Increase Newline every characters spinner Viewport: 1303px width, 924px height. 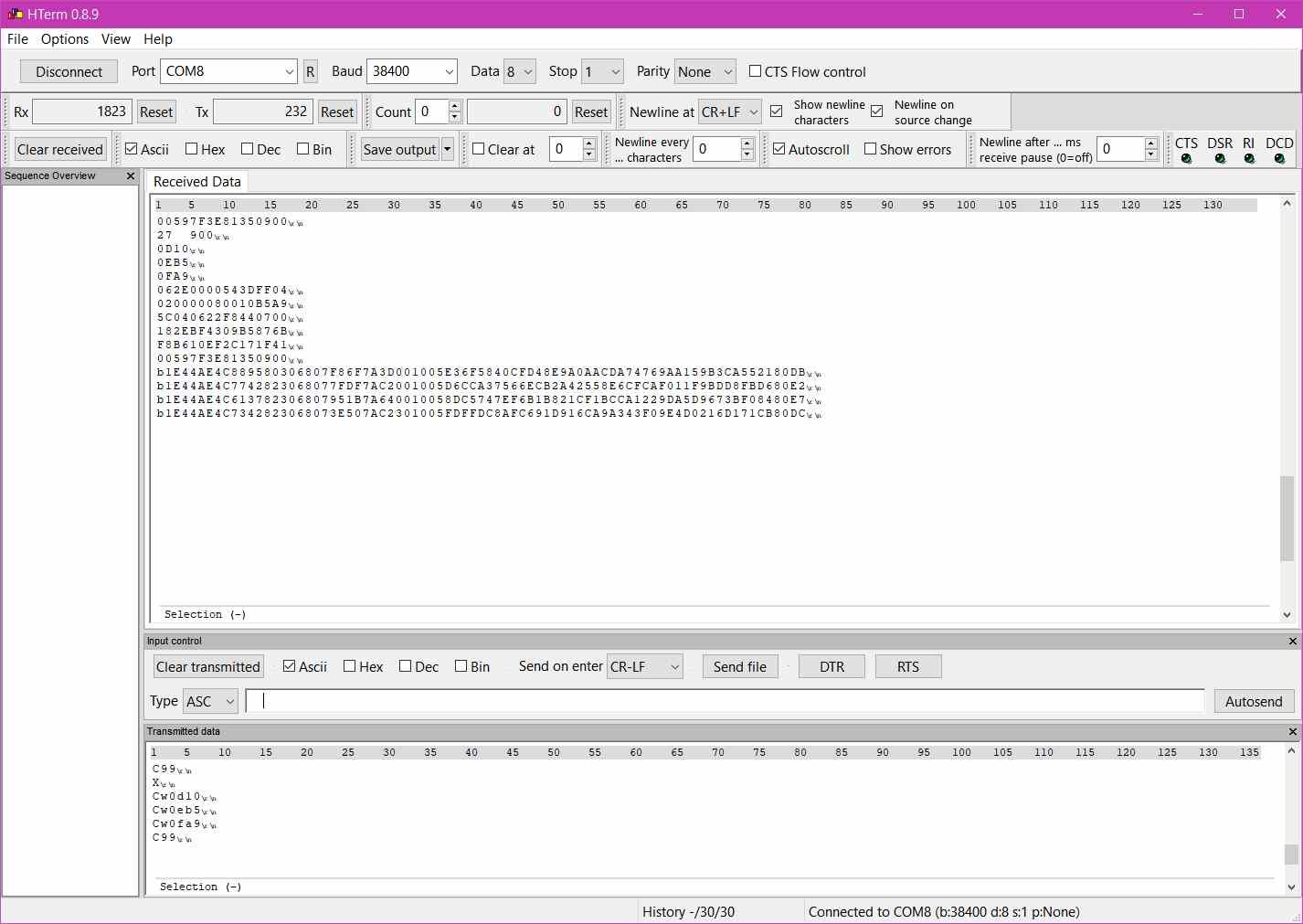(x=747, y=143)
